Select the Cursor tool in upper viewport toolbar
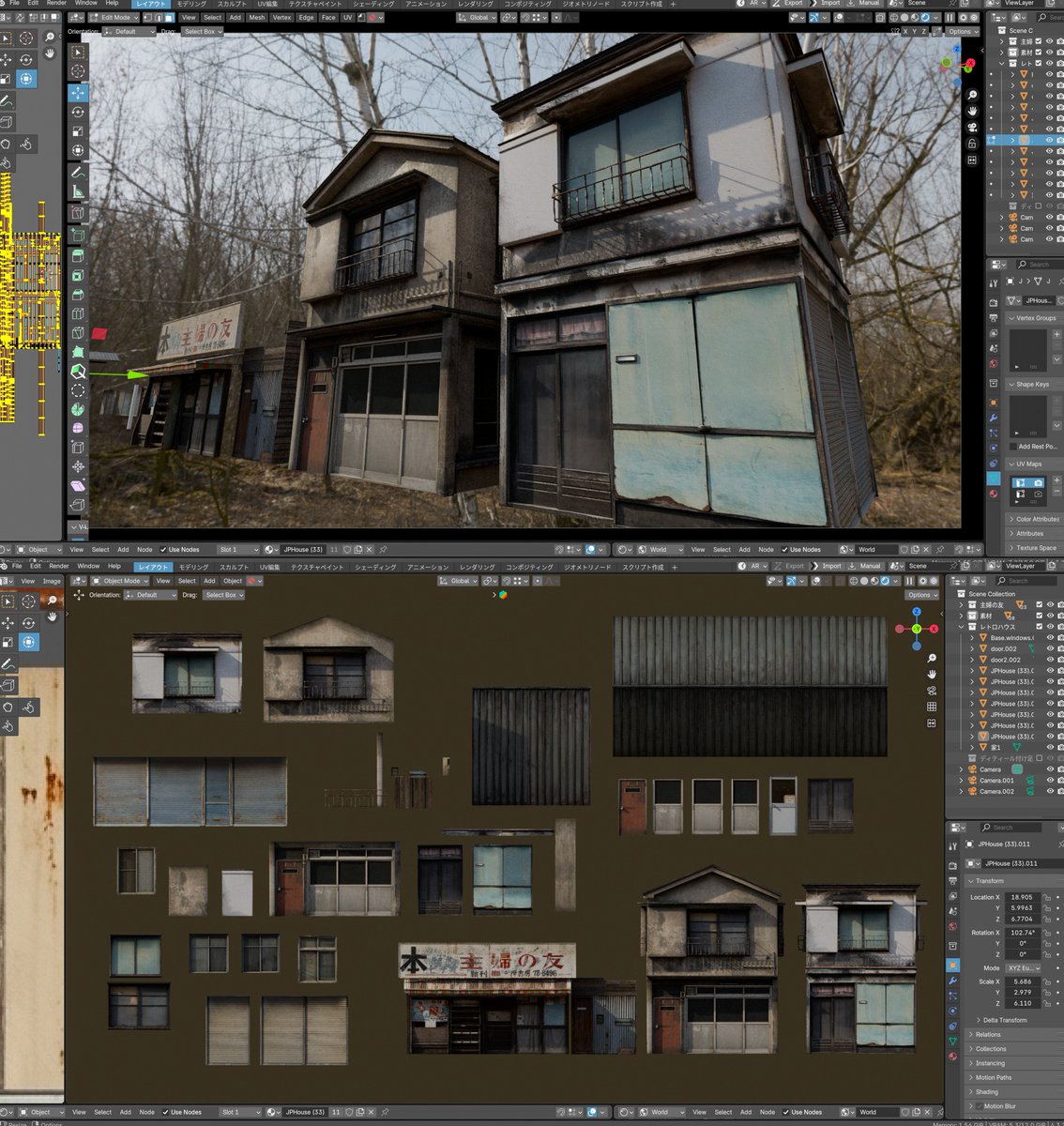 78,73
